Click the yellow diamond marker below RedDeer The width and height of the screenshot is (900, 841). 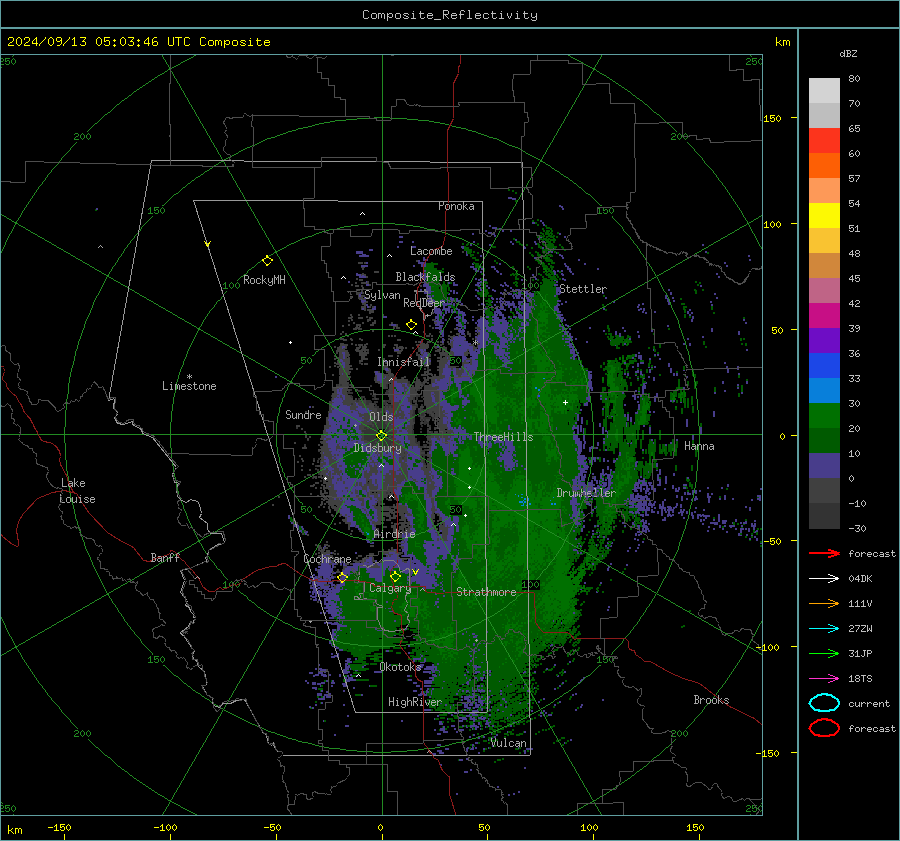click(x=411, y=325)
